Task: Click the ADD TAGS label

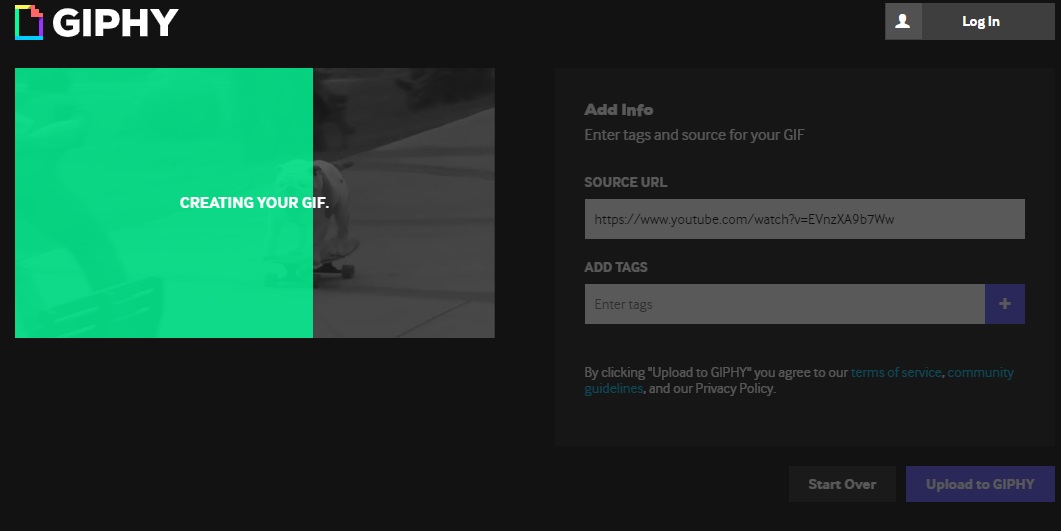Action: click(x=615, y=267)
